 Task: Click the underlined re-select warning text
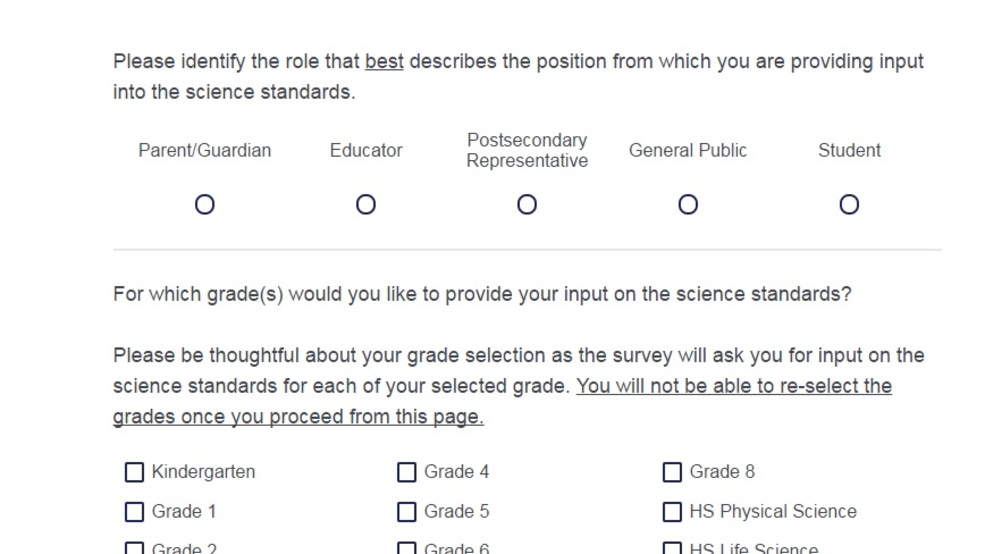503,401
